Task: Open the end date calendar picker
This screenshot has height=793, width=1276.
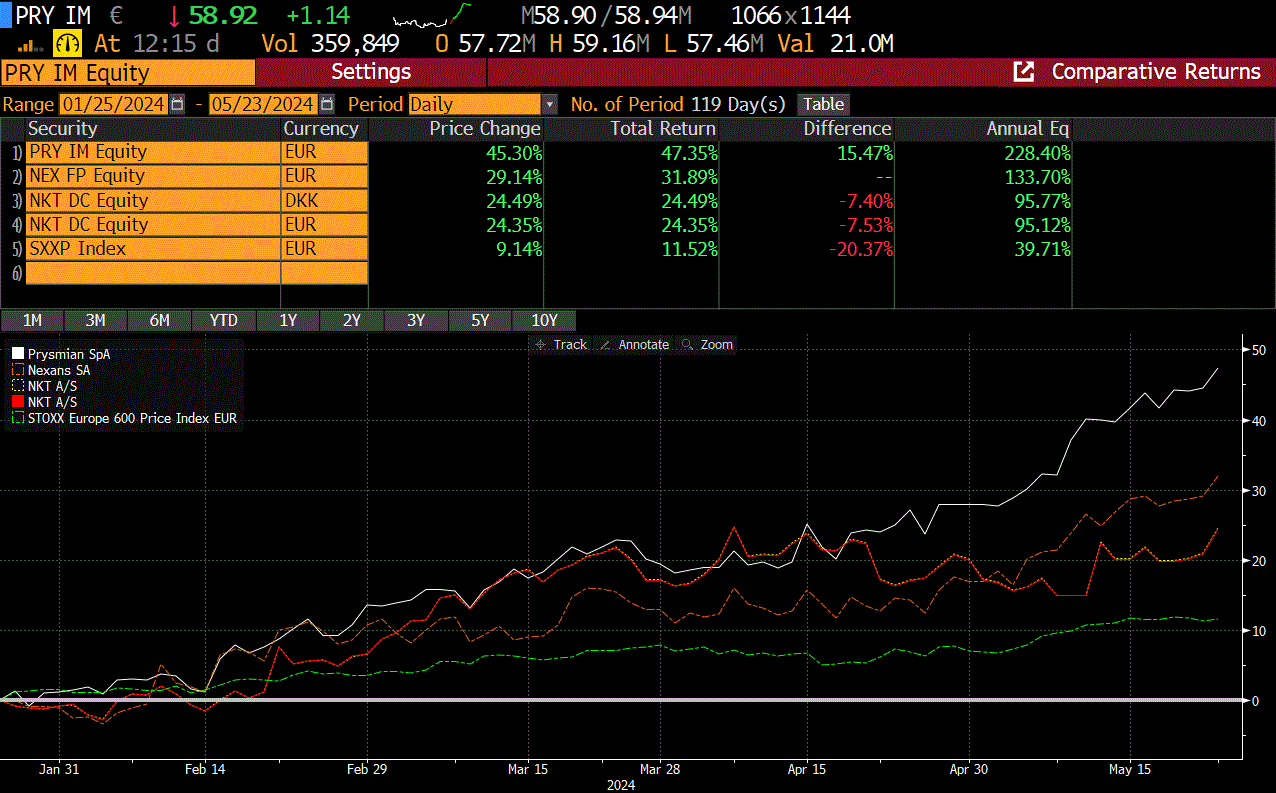Action: coord(326,104)
